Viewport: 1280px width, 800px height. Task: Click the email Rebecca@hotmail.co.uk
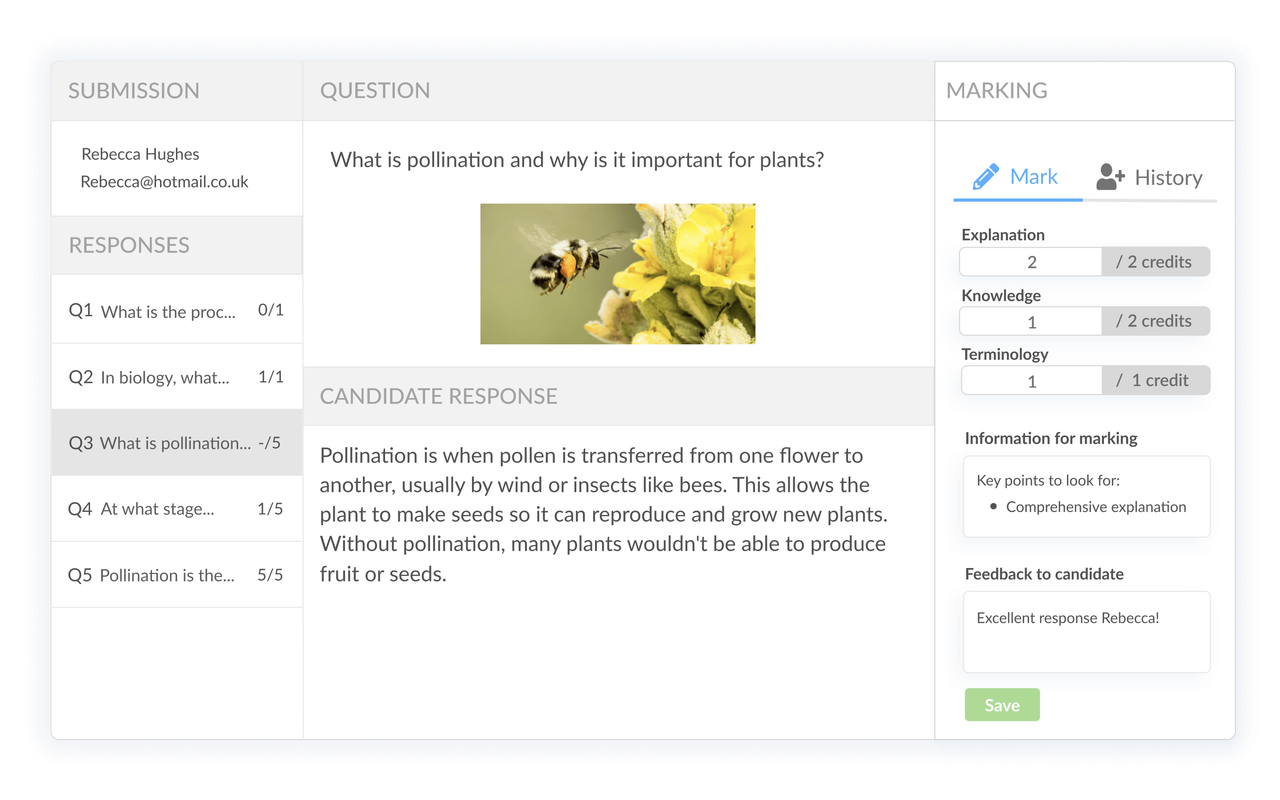click(164, 182)
